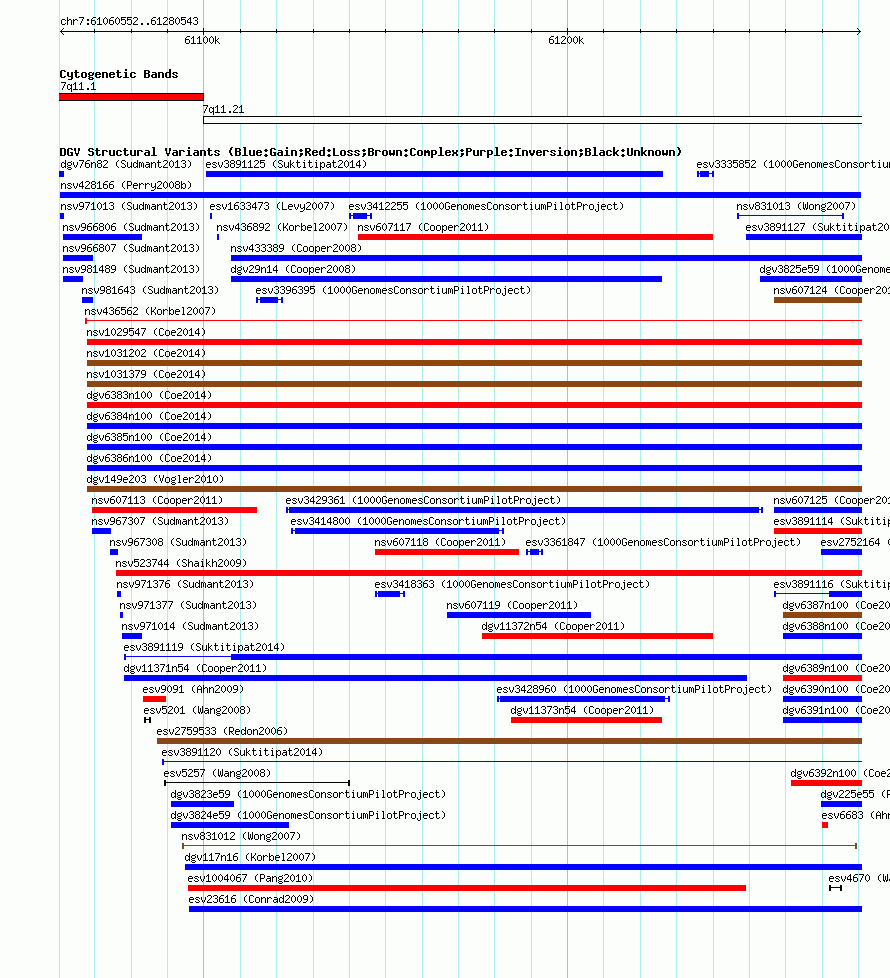
Task: Click dgv29n14 (Cooper2008) label
Action: pos(293,269)
